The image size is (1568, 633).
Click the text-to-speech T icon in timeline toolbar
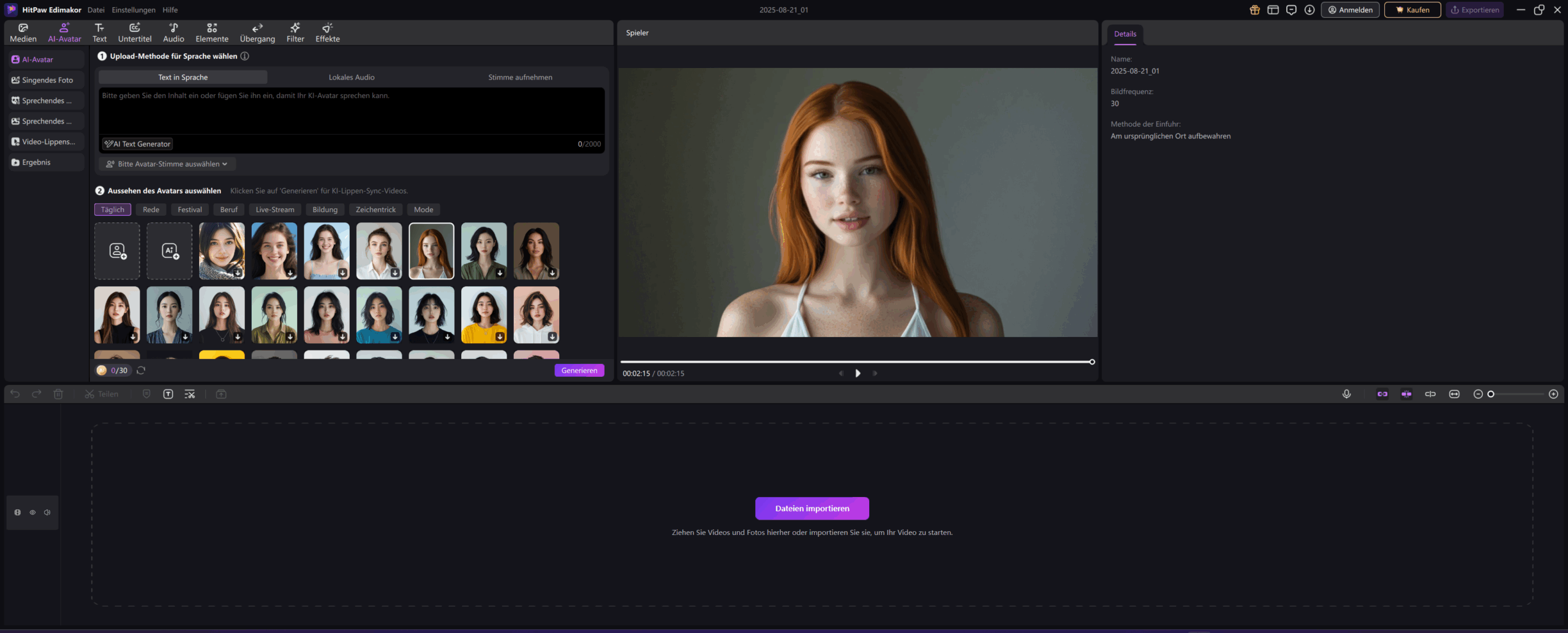click(x=168, y=394)
